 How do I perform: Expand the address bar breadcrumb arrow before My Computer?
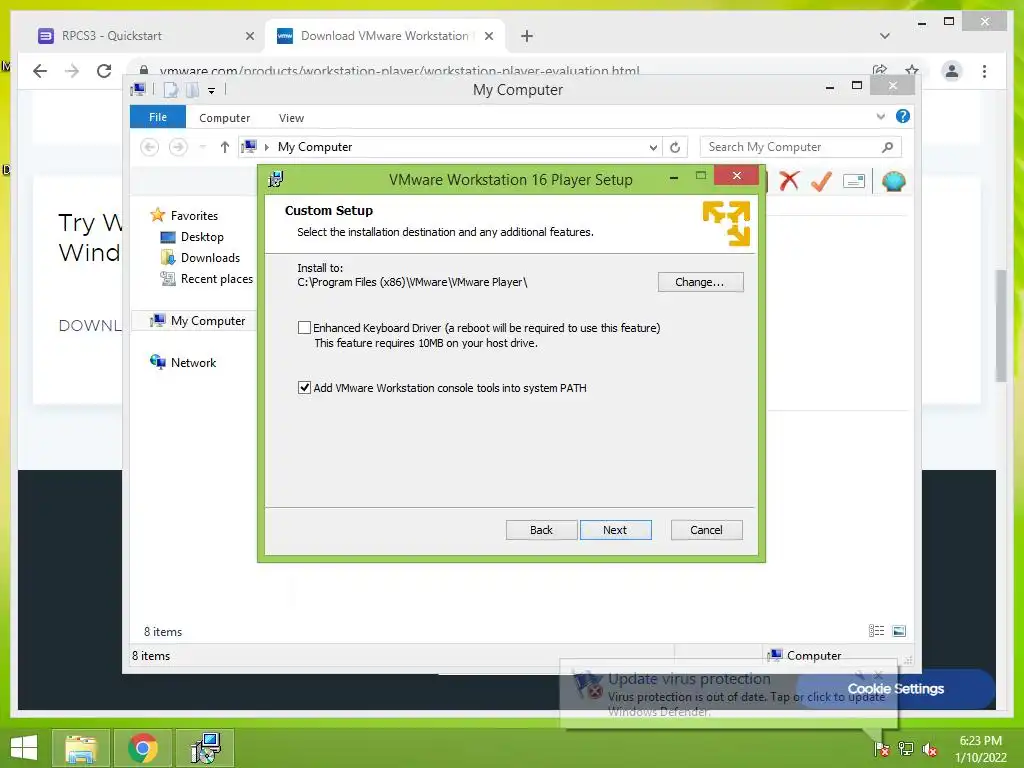point(266,147)
